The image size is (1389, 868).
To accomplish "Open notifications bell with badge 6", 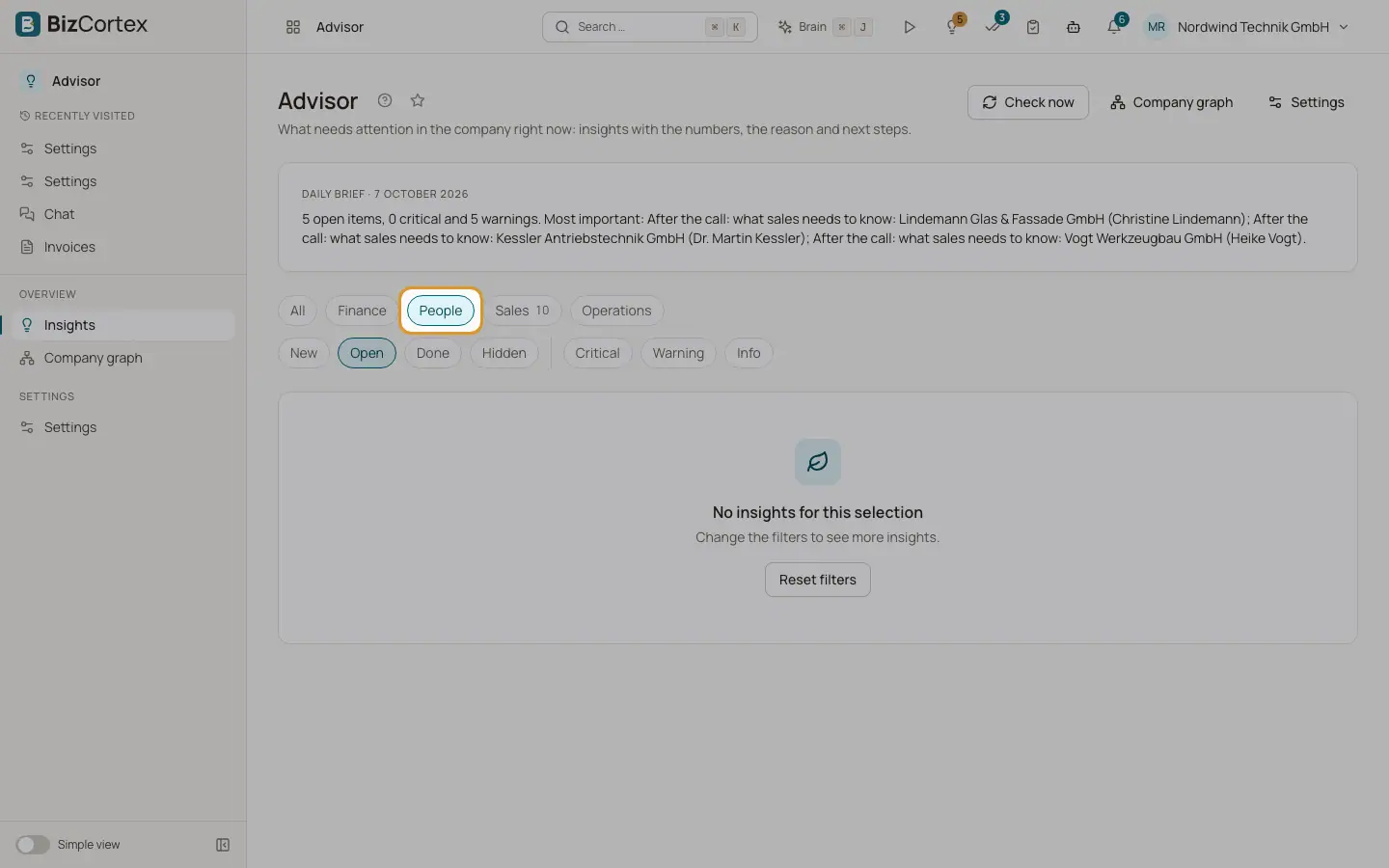I will click(x=1115, y=26).
